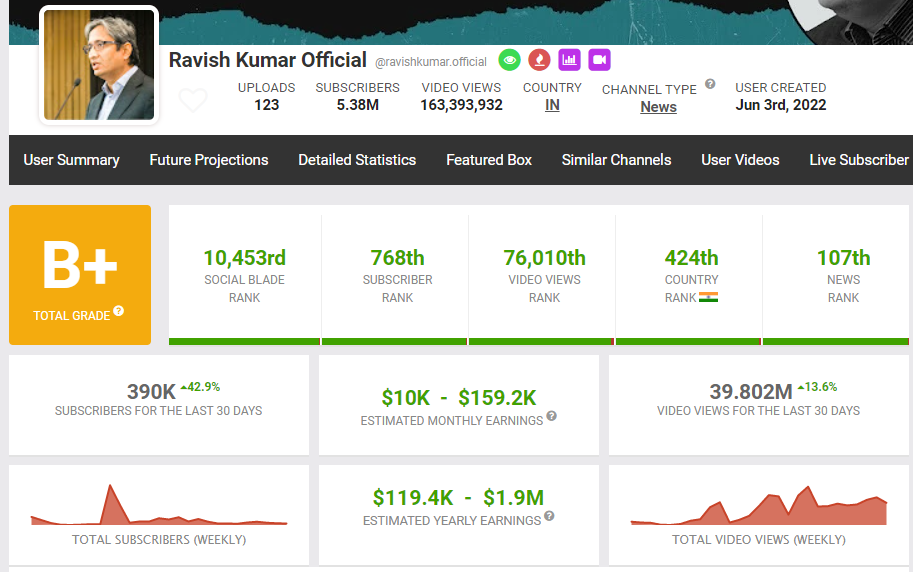913x572 pixels.
Task: Click the 390K subscribers last 30 days value
Action: 151,392
